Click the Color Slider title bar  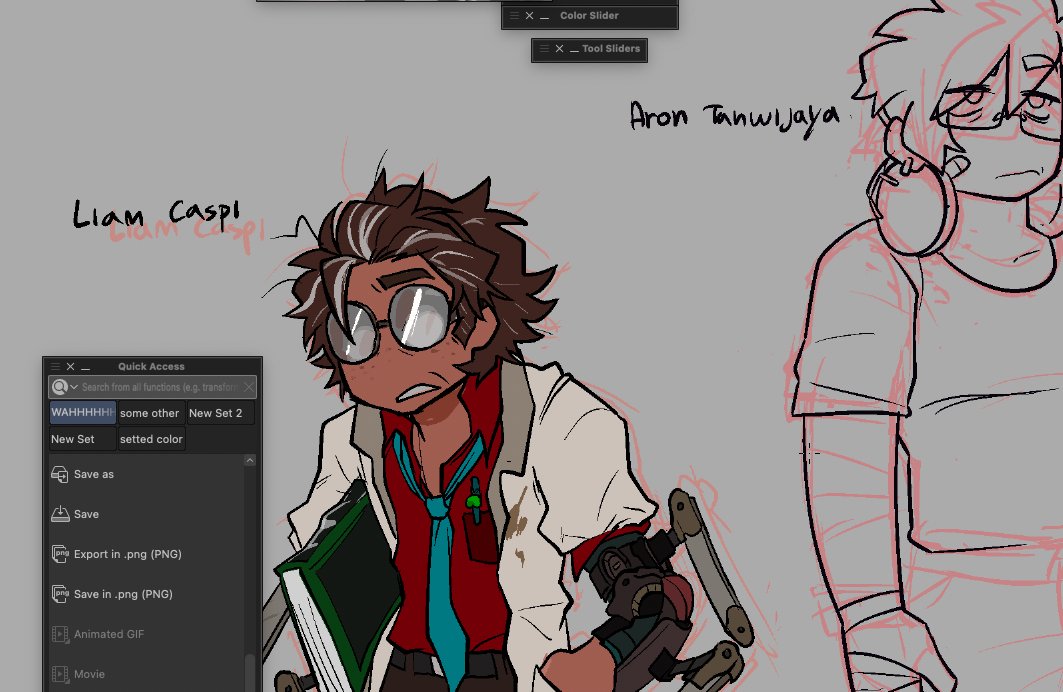(590, 16)
